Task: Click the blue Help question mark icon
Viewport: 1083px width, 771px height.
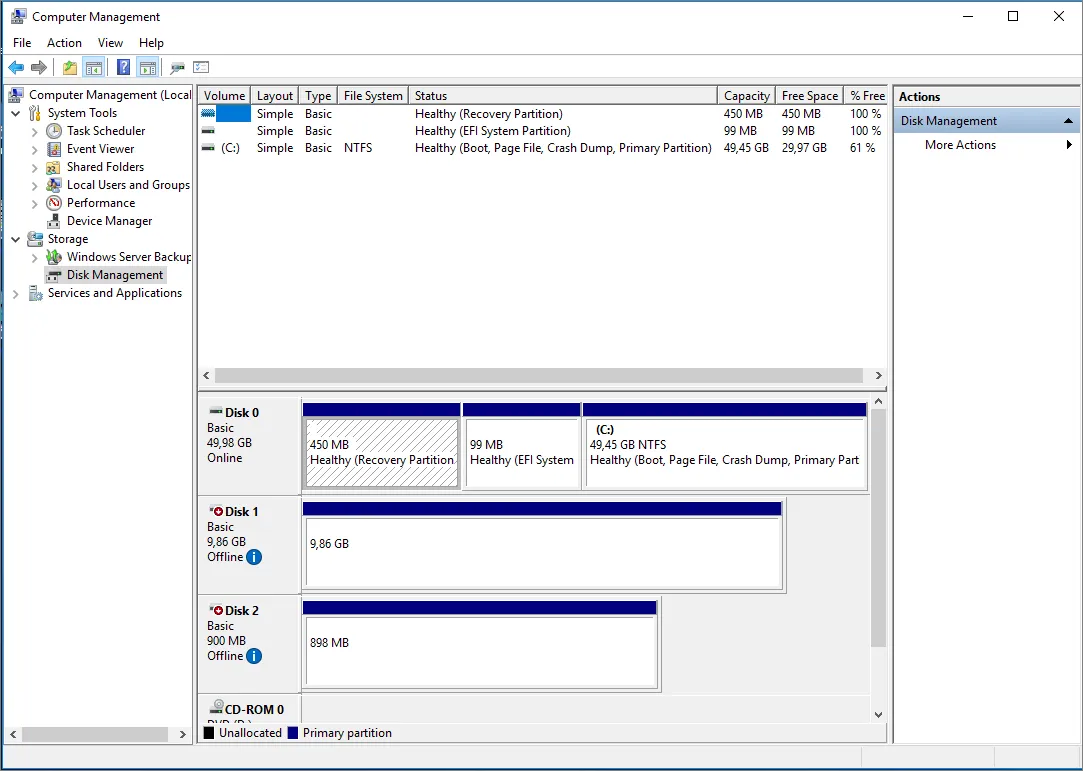Action: [x=123, y=68]
